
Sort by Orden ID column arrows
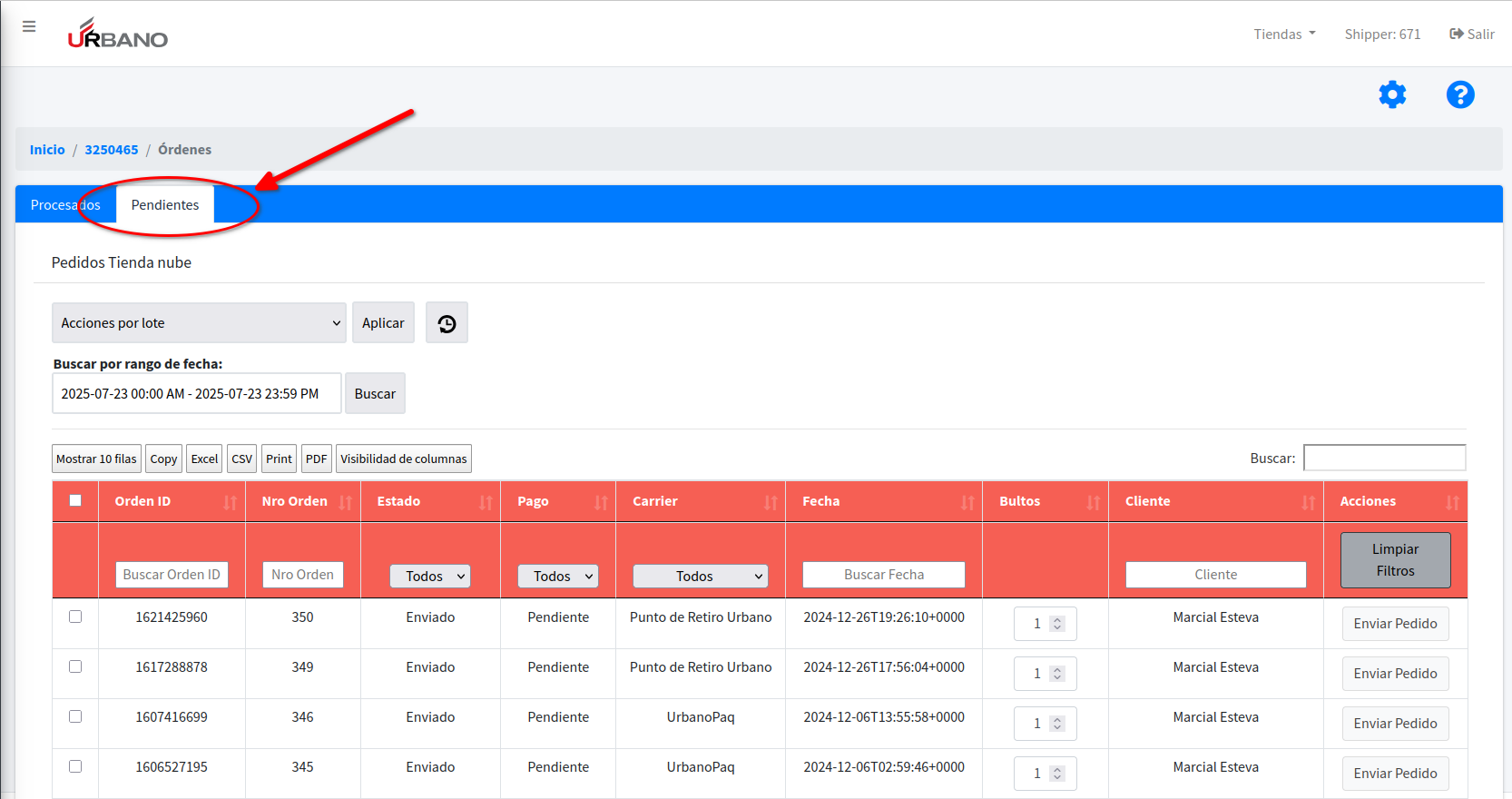pos(230,502)
